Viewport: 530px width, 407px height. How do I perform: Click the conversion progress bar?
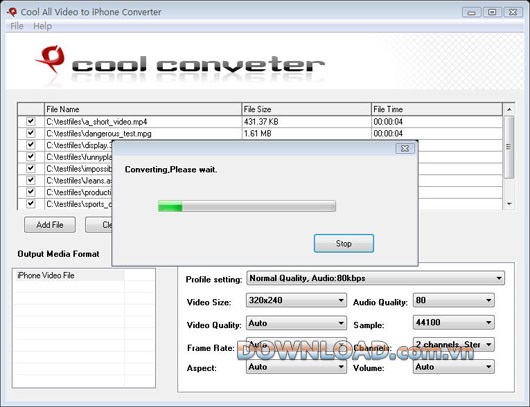(247, 206)
